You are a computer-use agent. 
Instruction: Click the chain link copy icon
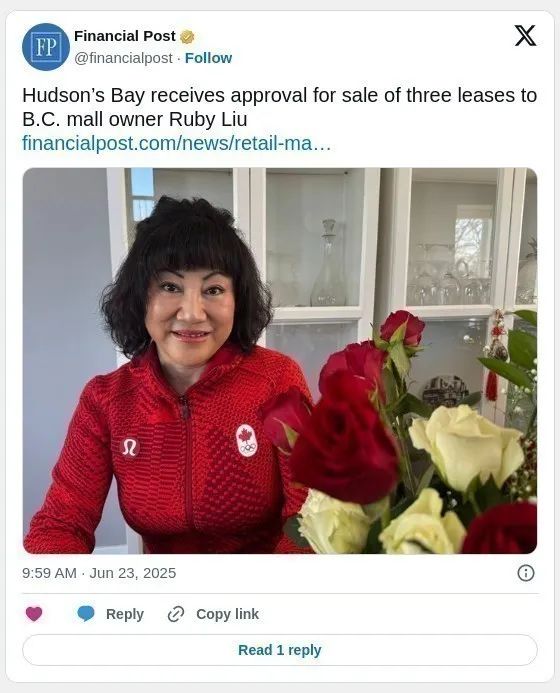click(176, 614)
